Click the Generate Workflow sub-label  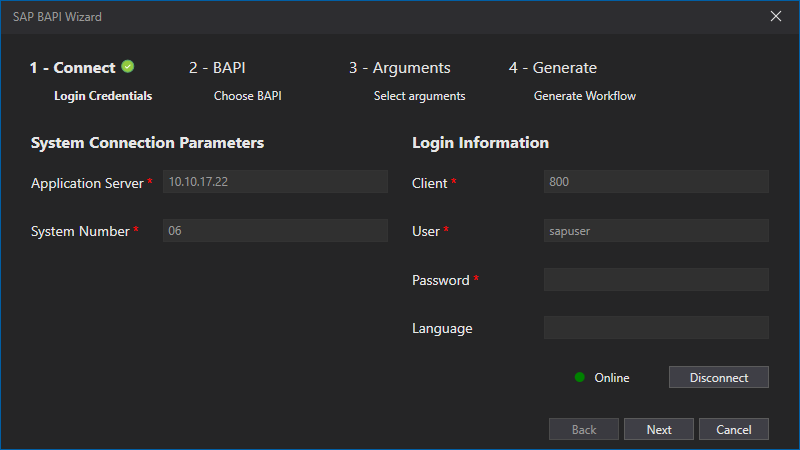point(585,96)
